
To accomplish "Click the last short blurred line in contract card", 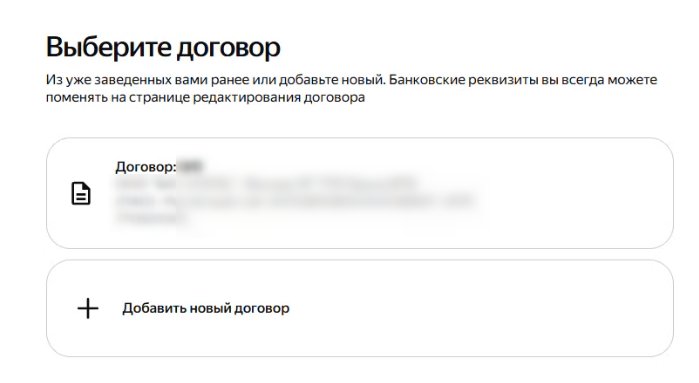I will [x=151, y=218].
